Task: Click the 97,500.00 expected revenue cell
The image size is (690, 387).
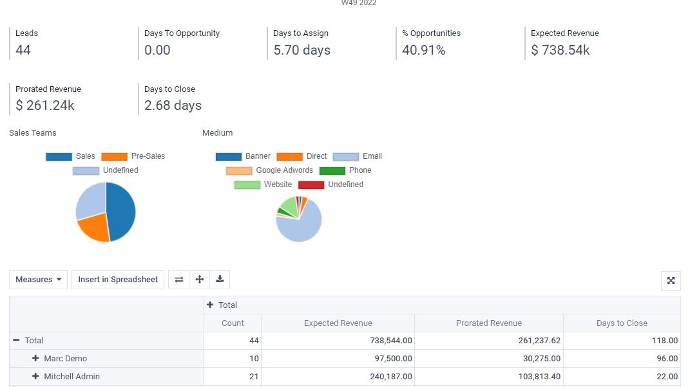Action: [338, 358]
